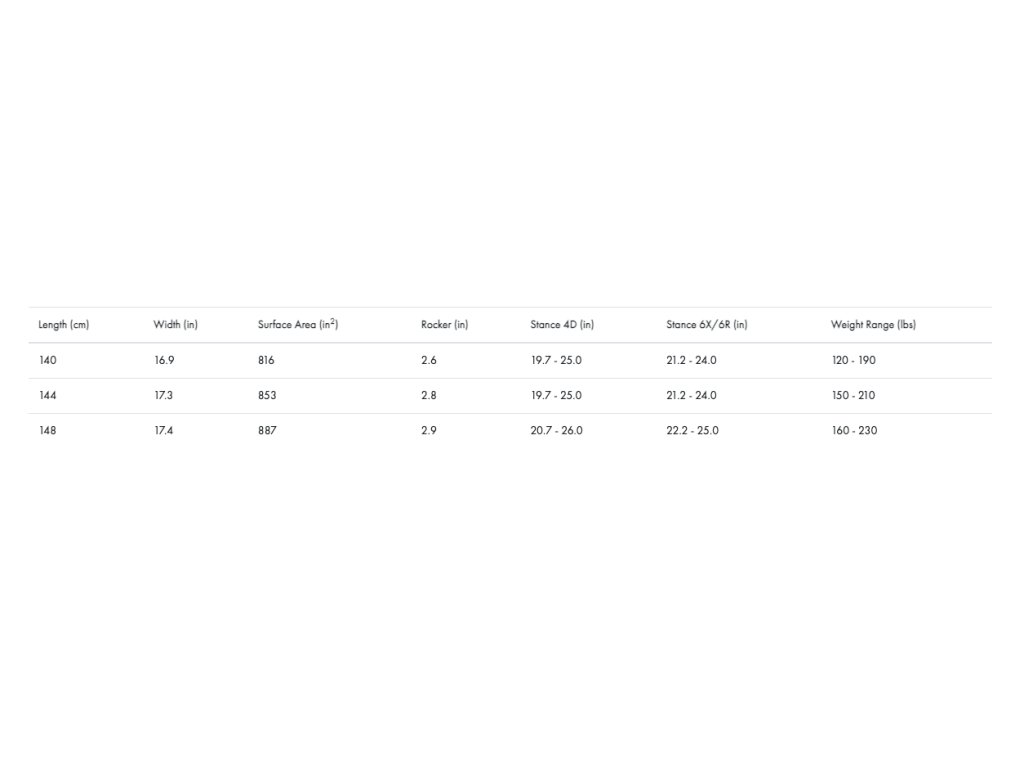Click the 2.9 rocker value
Screen dimensions: 1024x768
coord(428,430)
